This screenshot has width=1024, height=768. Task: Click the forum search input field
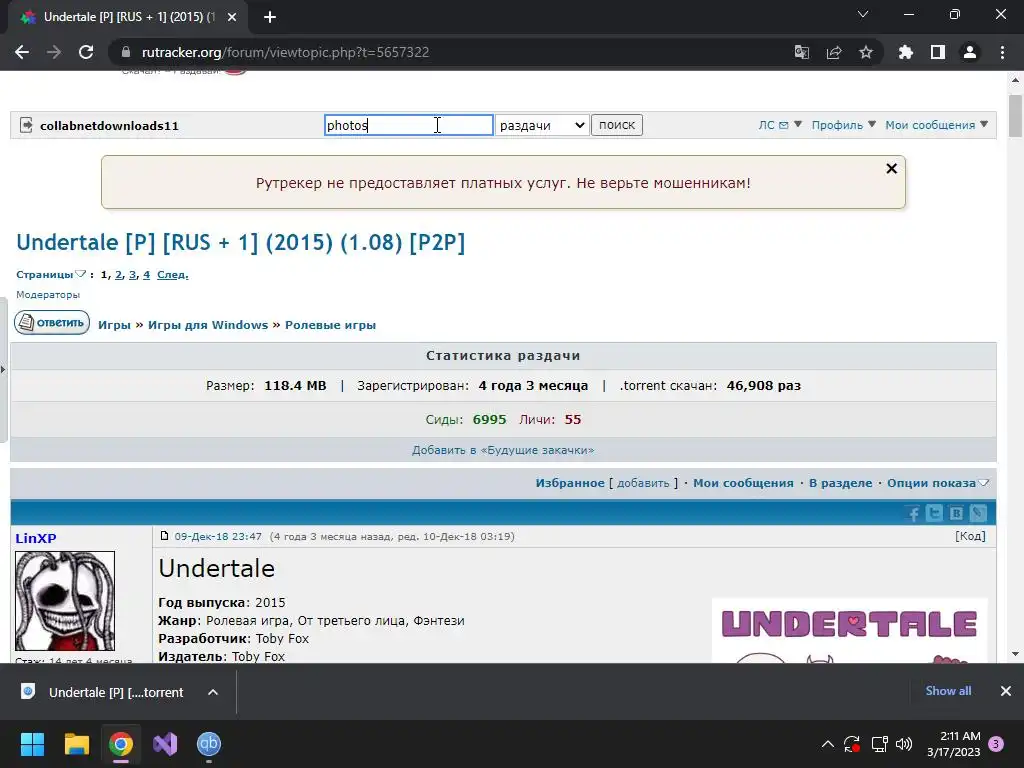click(409, 125)
